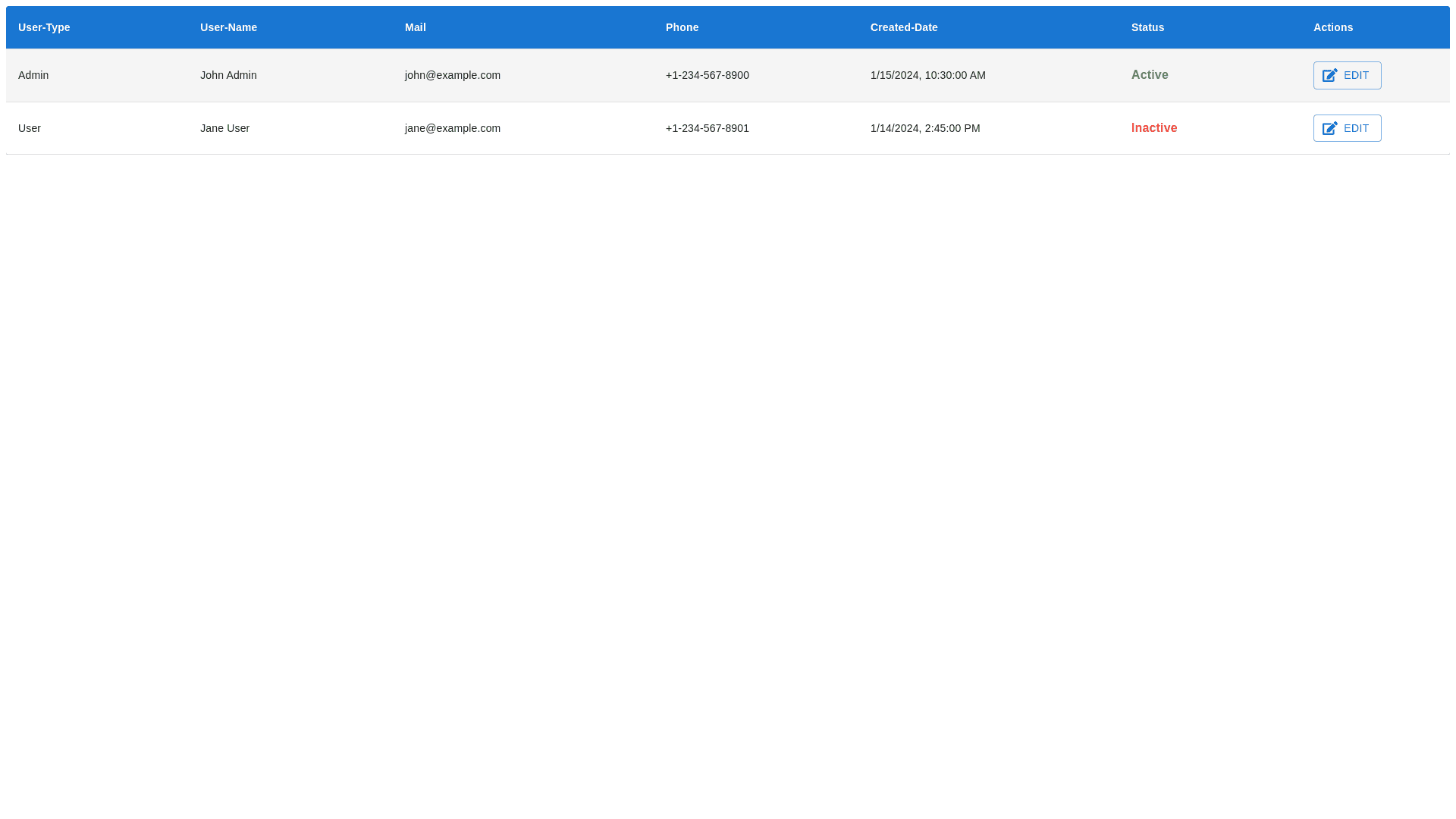The width and height of the screenshot is (1456, 819).
Task: Click the User-Type column header
Action: pos(44,27)
